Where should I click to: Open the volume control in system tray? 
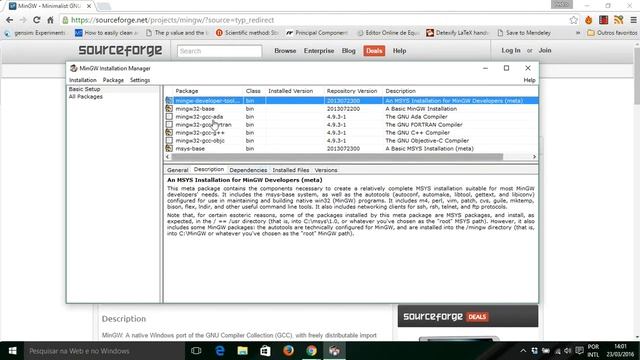click(x=567, y=351)
